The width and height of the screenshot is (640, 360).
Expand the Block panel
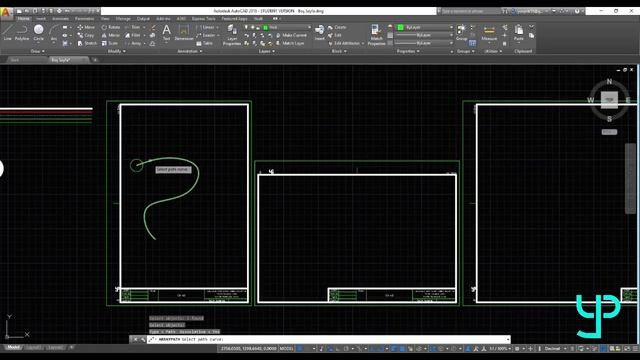339,51
